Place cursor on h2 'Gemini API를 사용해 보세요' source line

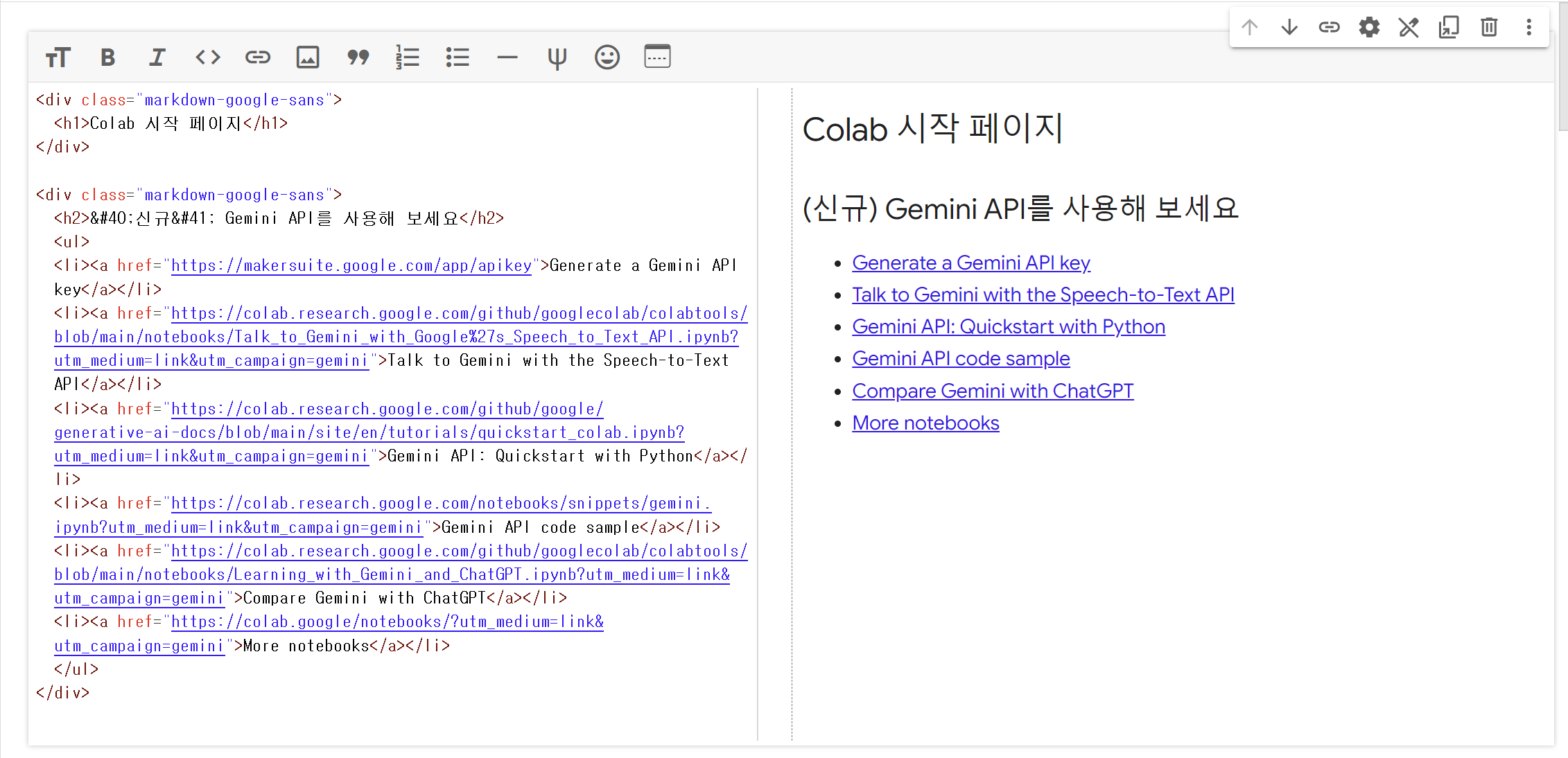pyautogui.click(x=279, y=218)
